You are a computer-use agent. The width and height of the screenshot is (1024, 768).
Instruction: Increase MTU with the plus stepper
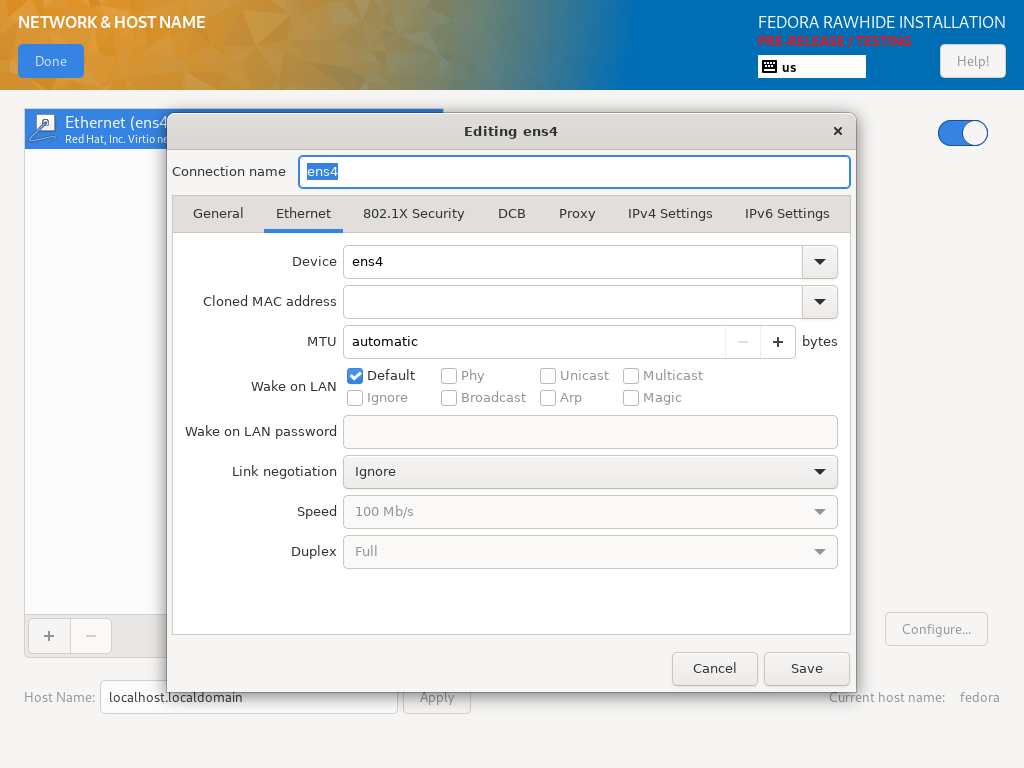[778, 342]
